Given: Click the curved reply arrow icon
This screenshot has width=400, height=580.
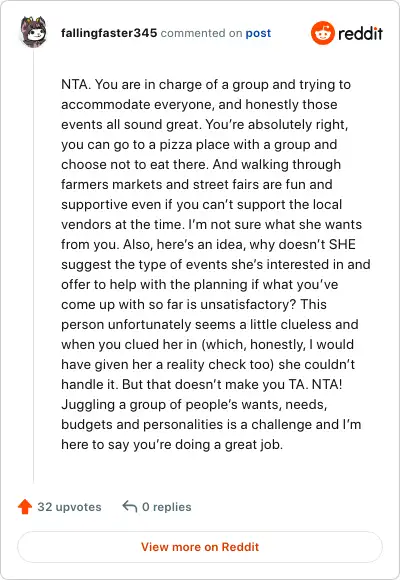Looking at the screenshot, I should coord(130,506).
